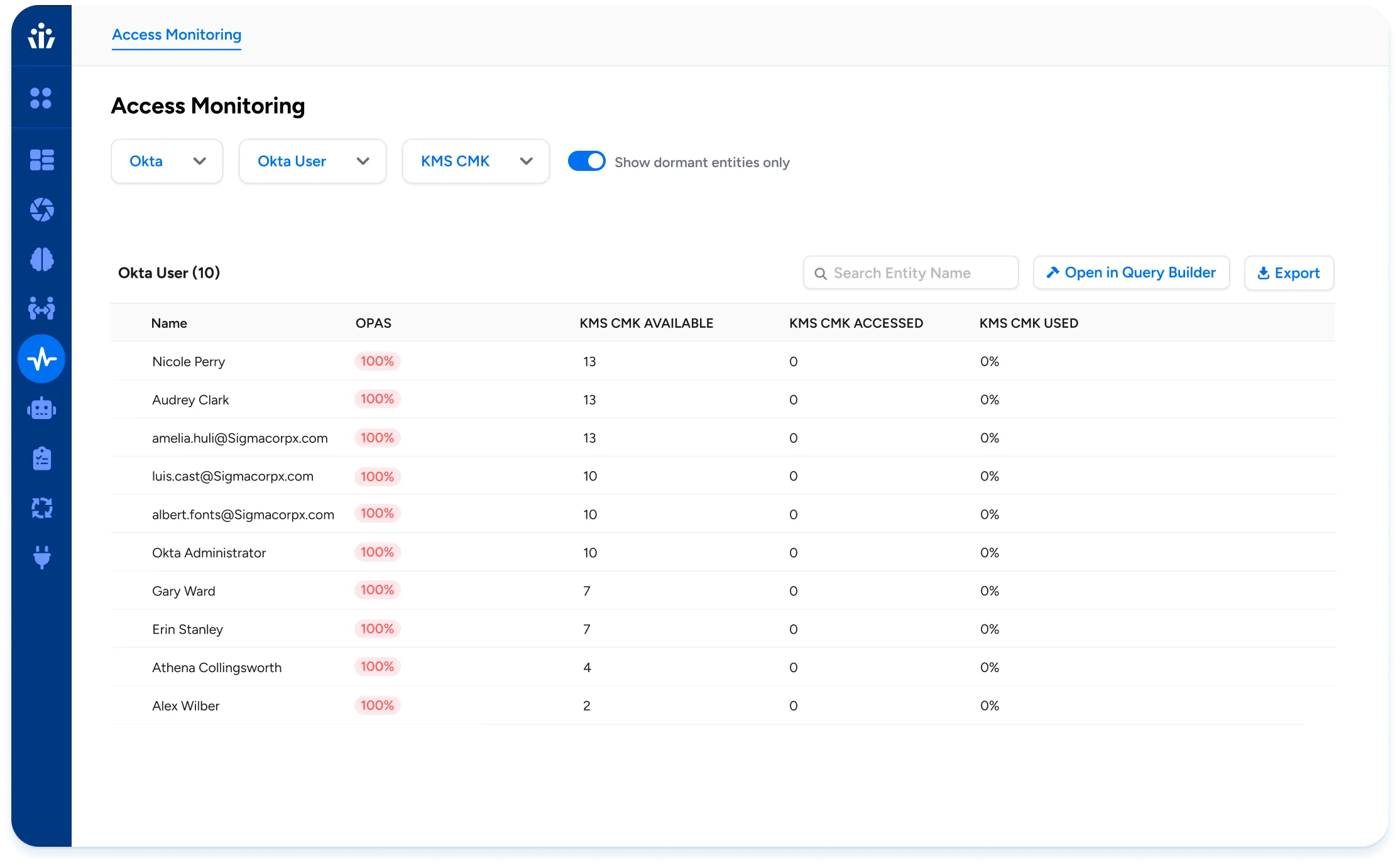This screenshot has width=1400, height=865.
Task: Open the brain icon in sidebar
Action: pyautogui.click(x=41, y=259)
